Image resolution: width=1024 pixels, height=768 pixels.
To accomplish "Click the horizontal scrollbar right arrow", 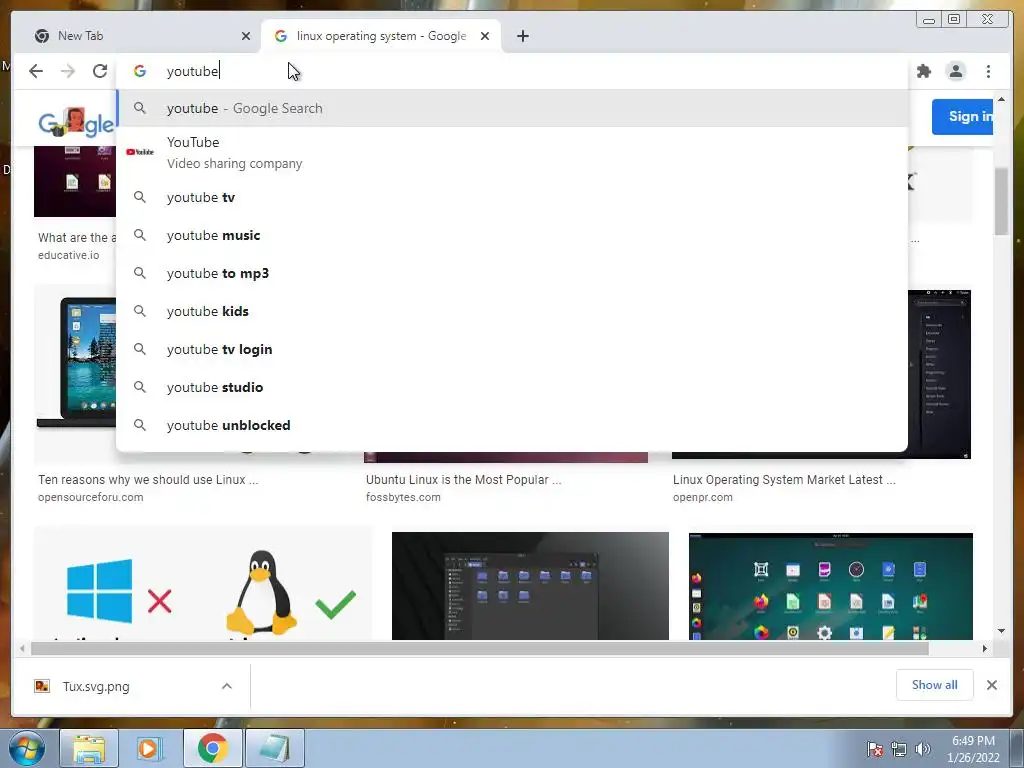I will click(985, 648).
